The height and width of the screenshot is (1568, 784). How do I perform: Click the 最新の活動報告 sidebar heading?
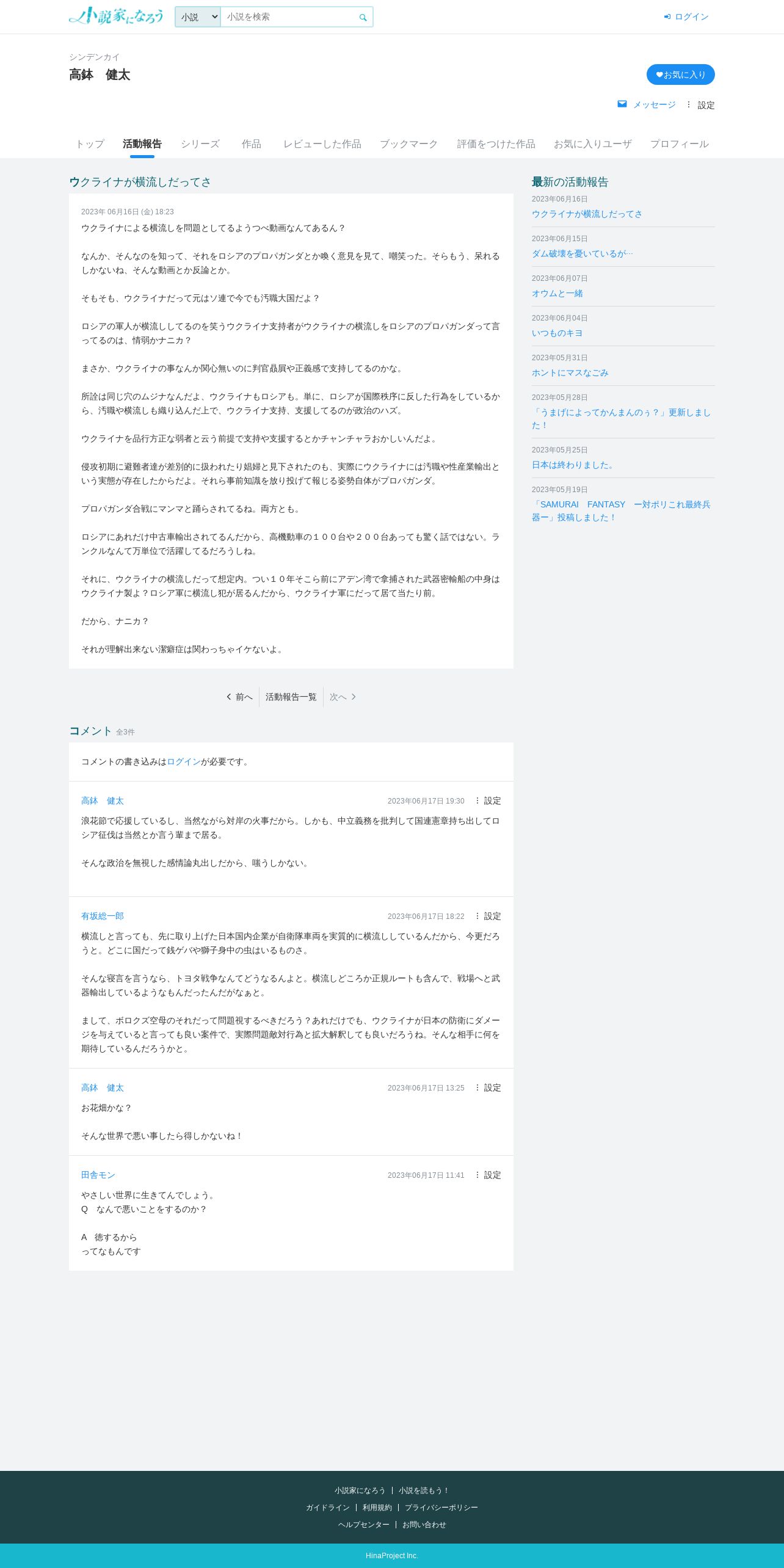click(x=570, y=182)
